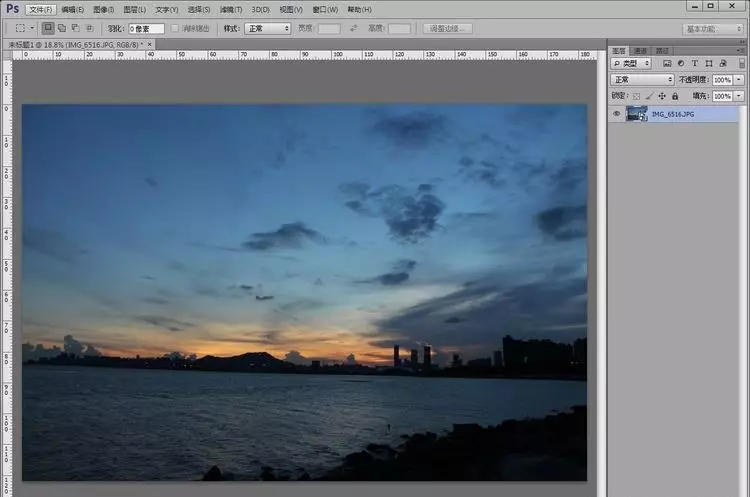Filter layers by shape layers icon

(x=709, y=63)
